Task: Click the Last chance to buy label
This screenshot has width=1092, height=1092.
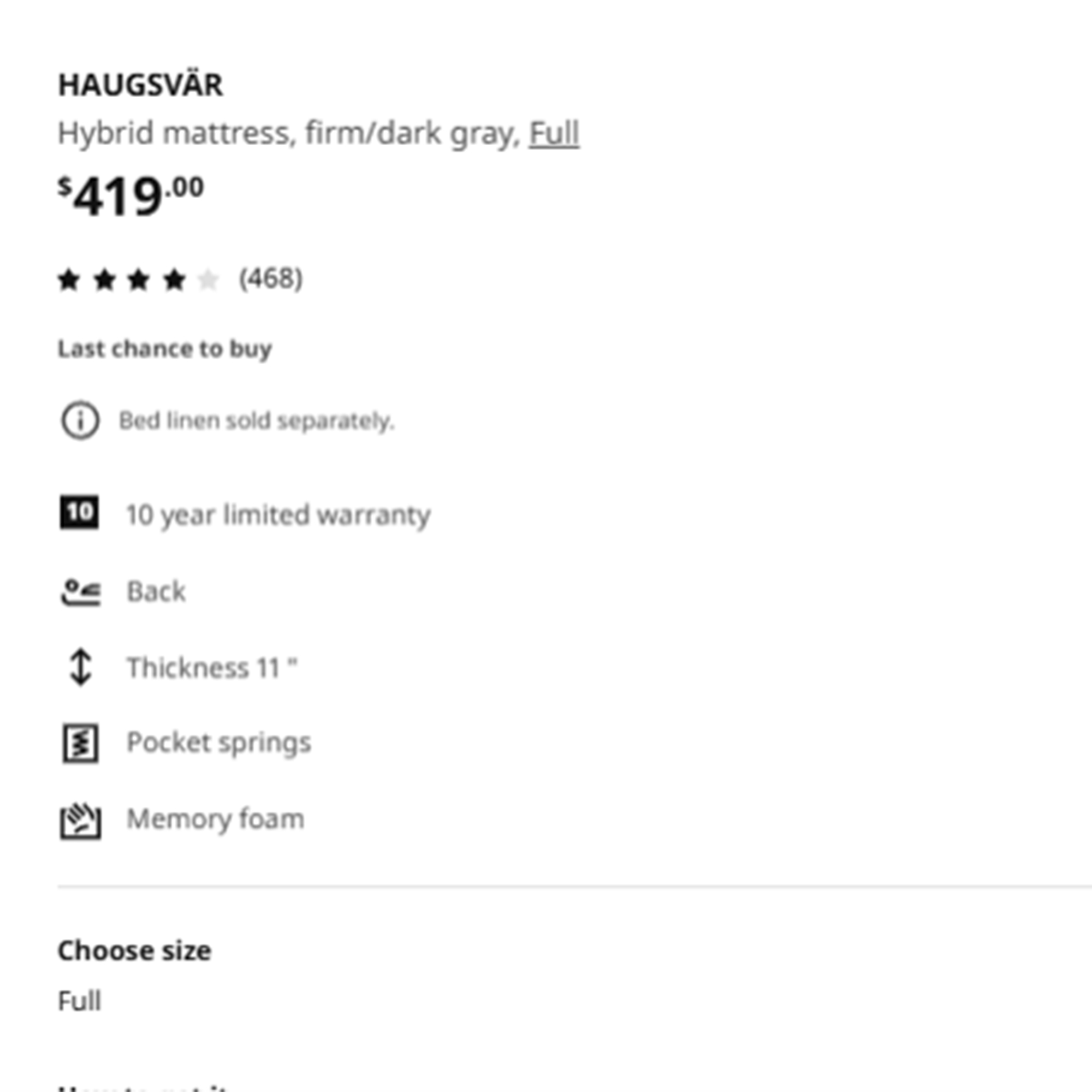Action: [x=164, y=349]
